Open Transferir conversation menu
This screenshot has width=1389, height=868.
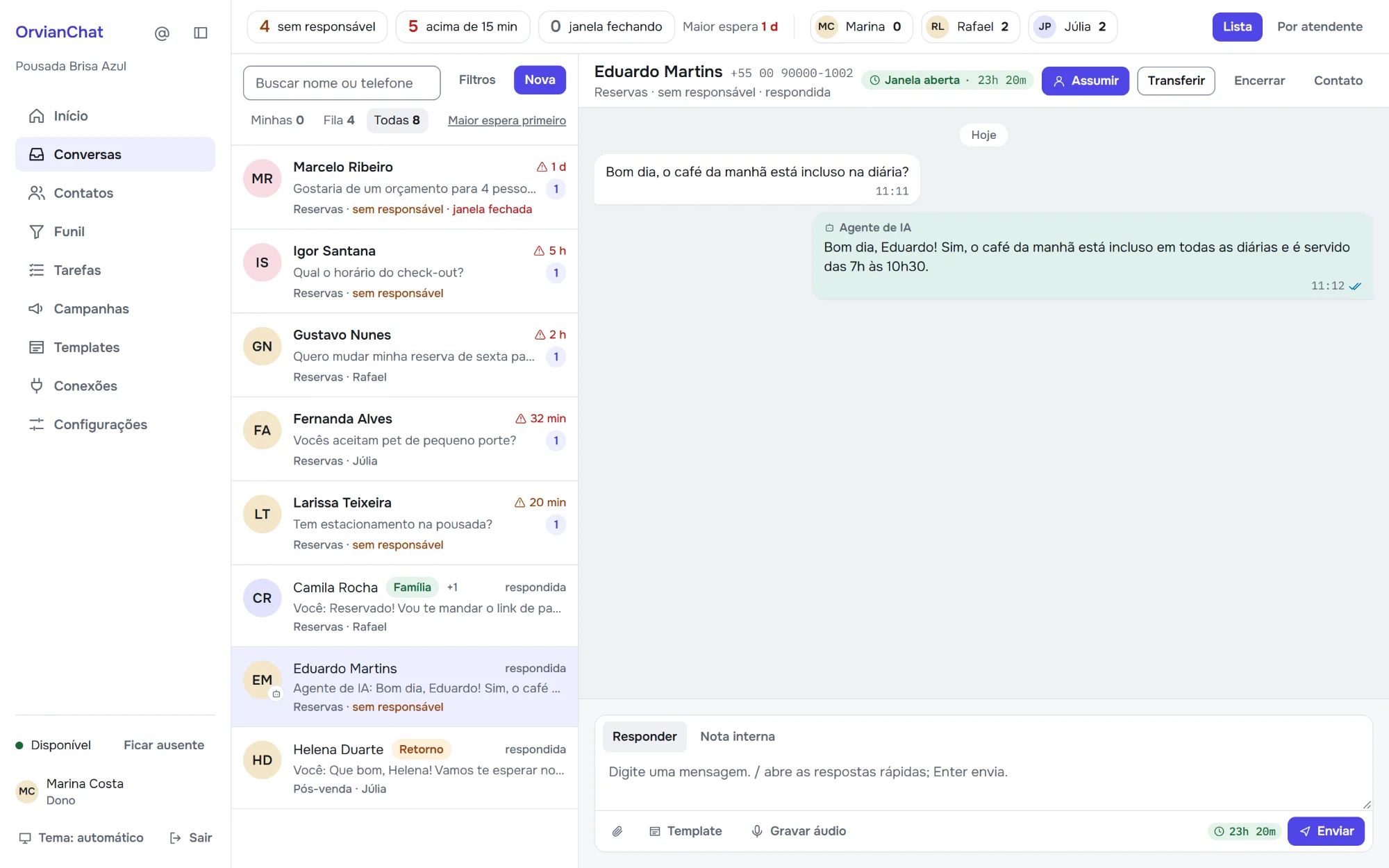point(1176,81)
